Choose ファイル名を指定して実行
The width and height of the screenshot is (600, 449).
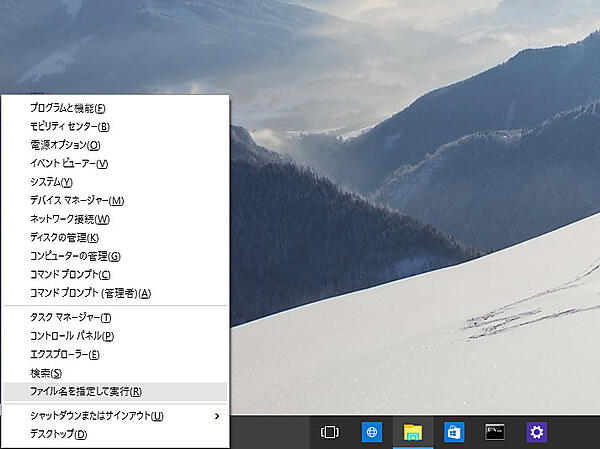[x=85, y=392]
